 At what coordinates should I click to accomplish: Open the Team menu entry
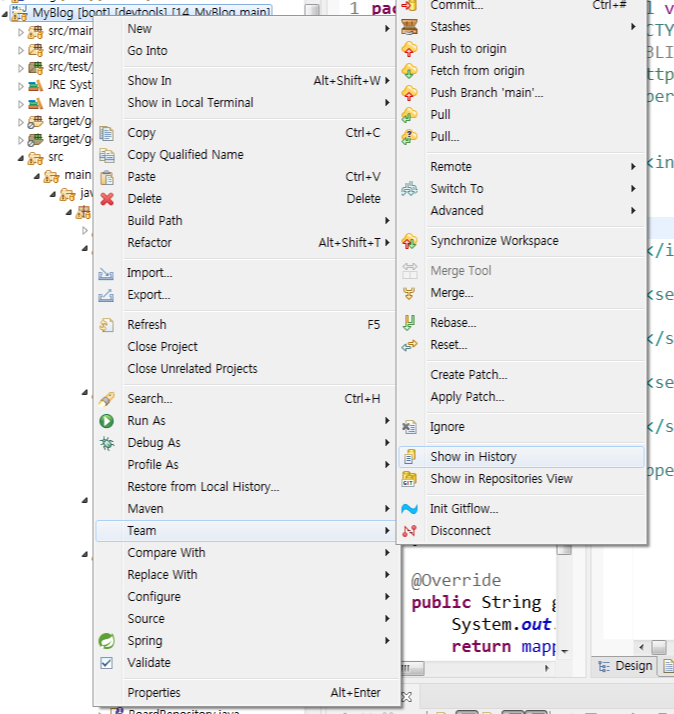[246, 531]
